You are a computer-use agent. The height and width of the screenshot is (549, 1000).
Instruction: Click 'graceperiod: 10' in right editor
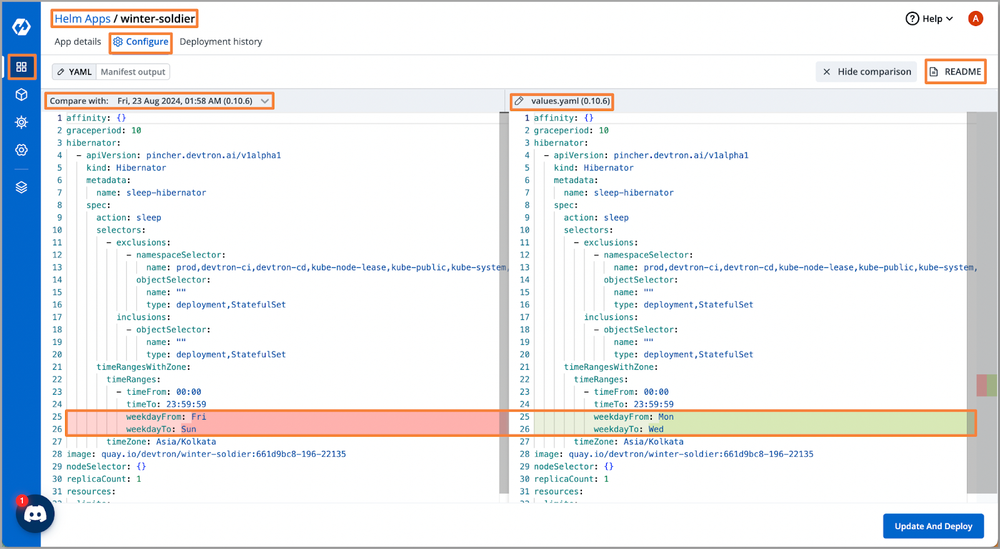point(571,130)
